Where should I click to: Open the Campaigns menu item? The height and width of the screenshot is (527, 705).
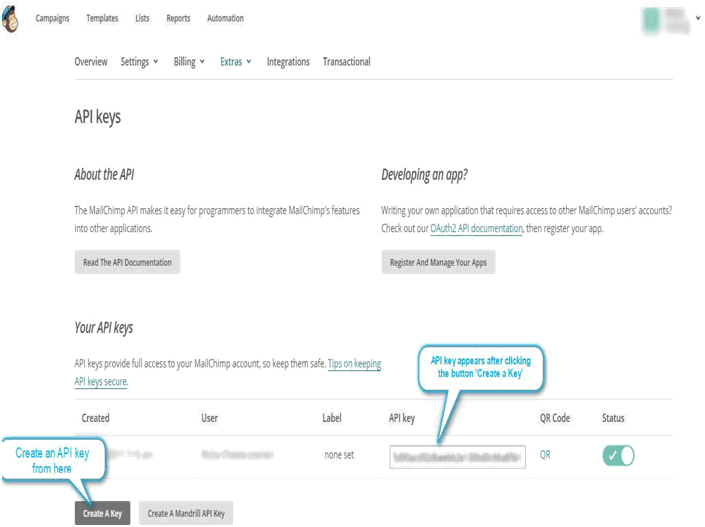tap(53, 18)
